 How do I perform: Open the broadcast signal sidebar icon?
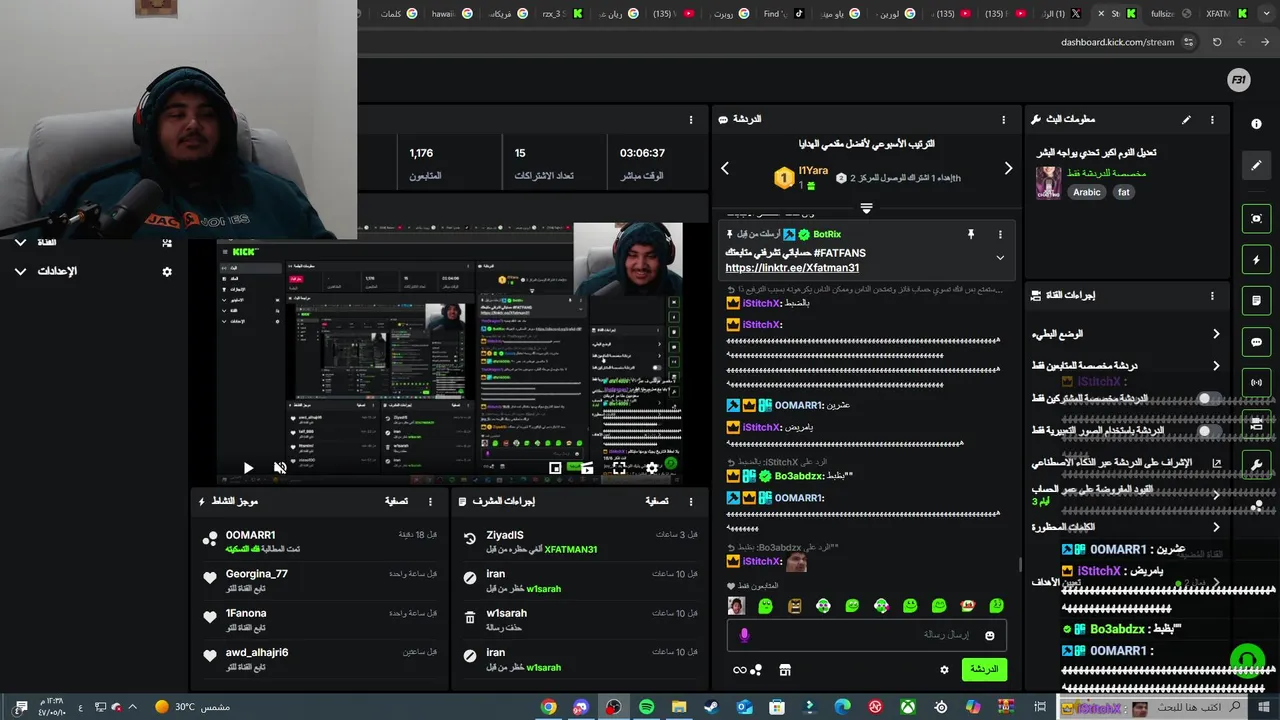(1256, 383)
